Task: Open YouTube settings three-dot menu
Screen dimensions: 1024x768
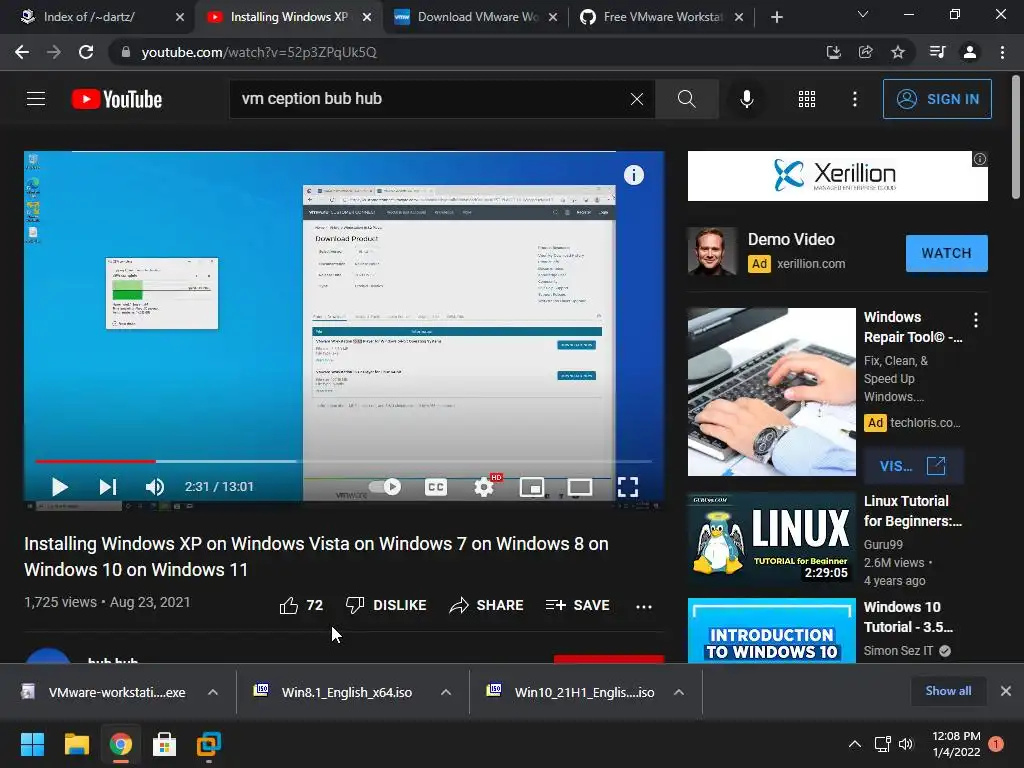Action: pyautogui.click(x=855, y=99)
